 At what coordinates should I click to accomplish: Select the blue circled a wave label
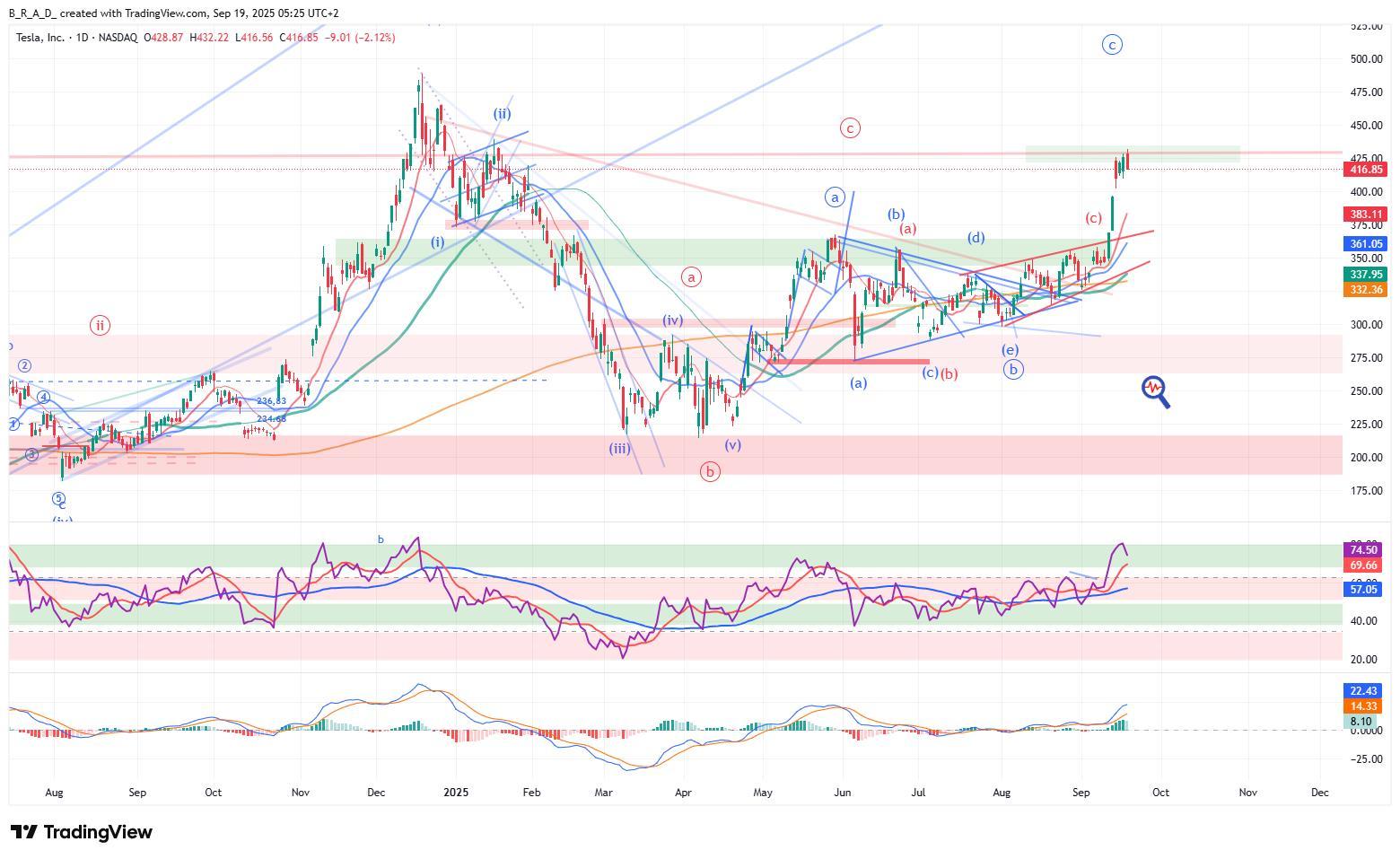[835, 197]
